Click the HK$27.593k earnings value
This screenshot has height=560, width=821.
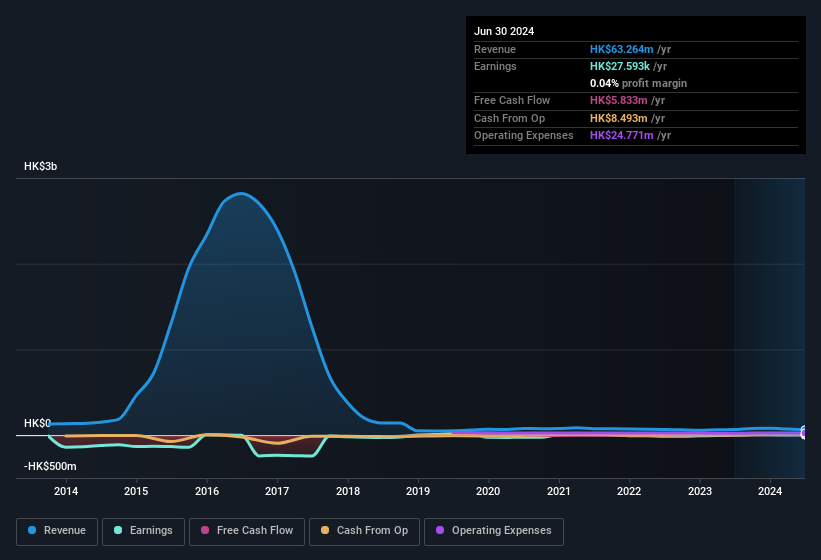pyautogui.click(x=620, y=66)
